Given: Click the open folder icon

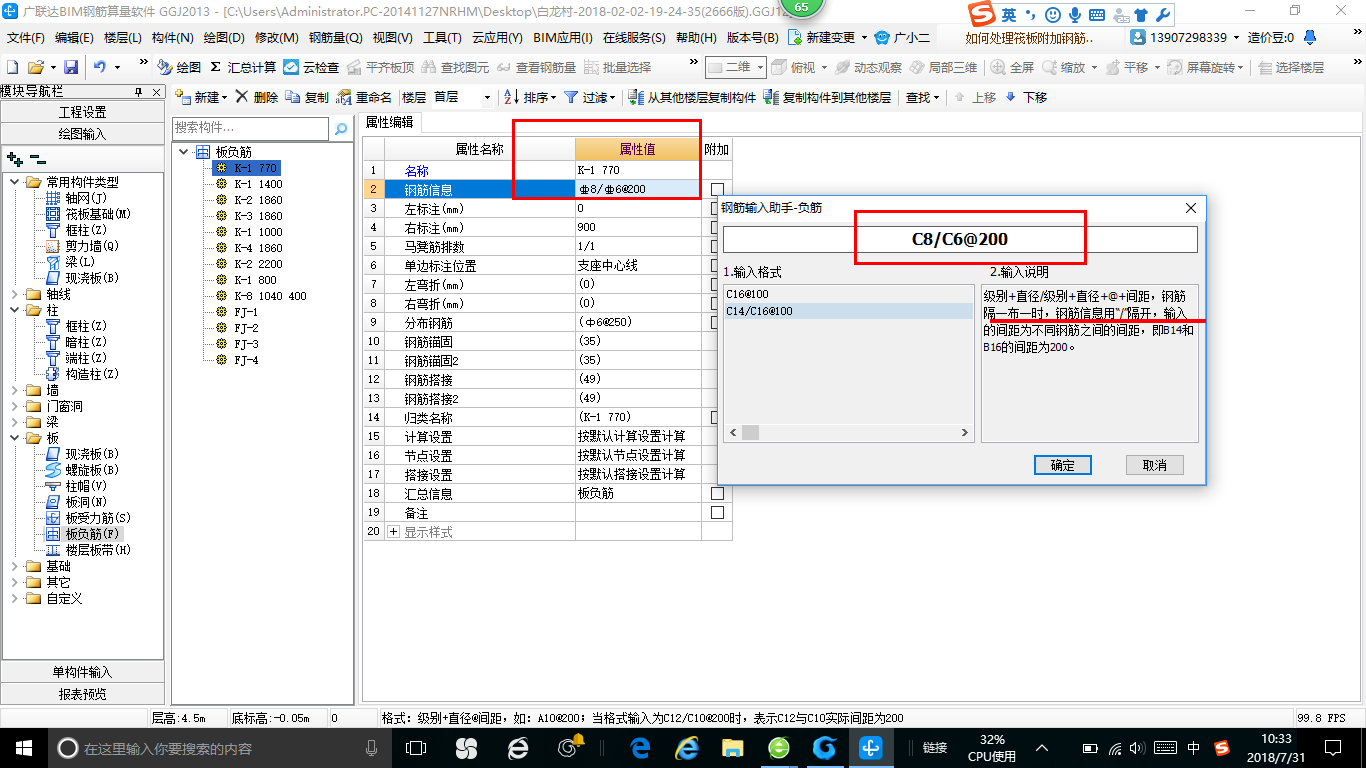Looking at the screenshot, I should [x=35, y=67].
